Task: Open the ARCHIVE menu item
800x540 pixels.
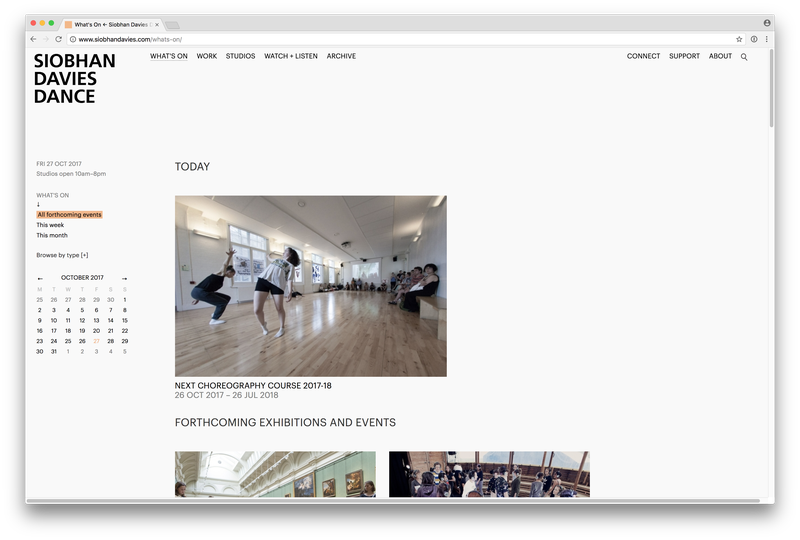Action: (341, 56)
